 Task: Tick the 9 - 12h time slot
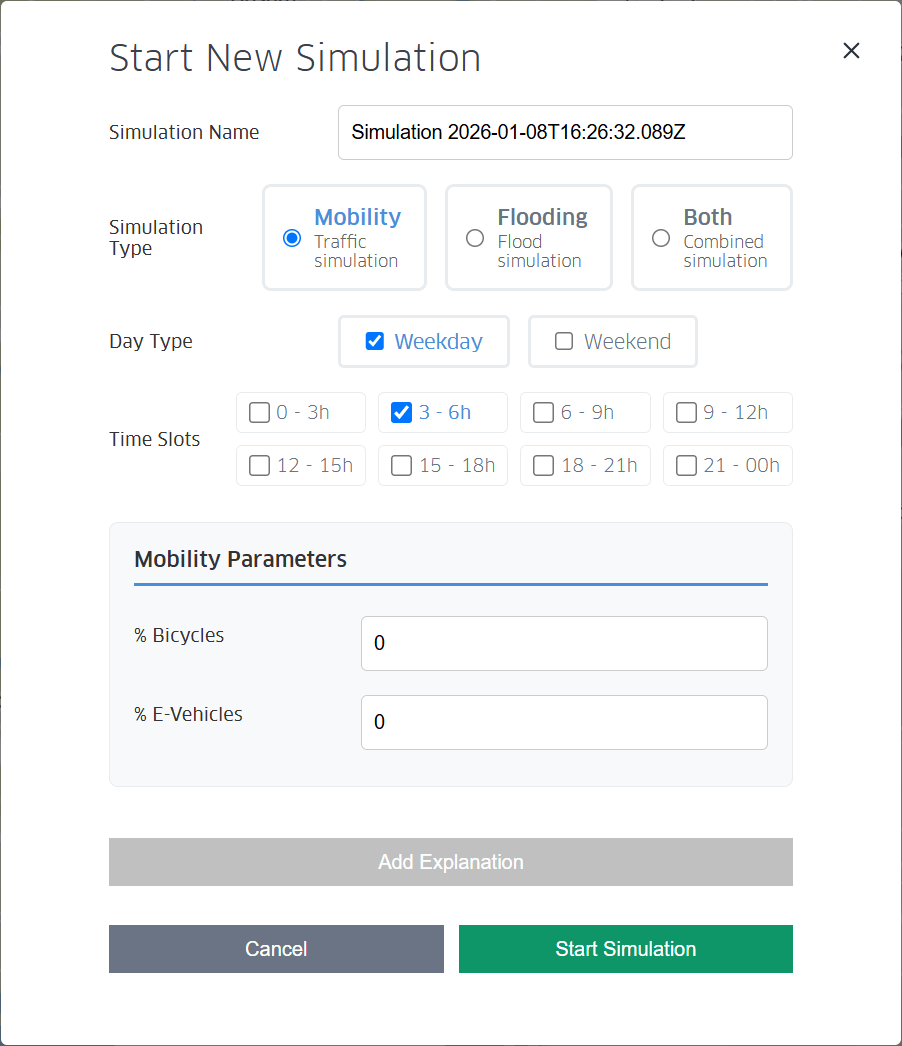pos(686,413)
